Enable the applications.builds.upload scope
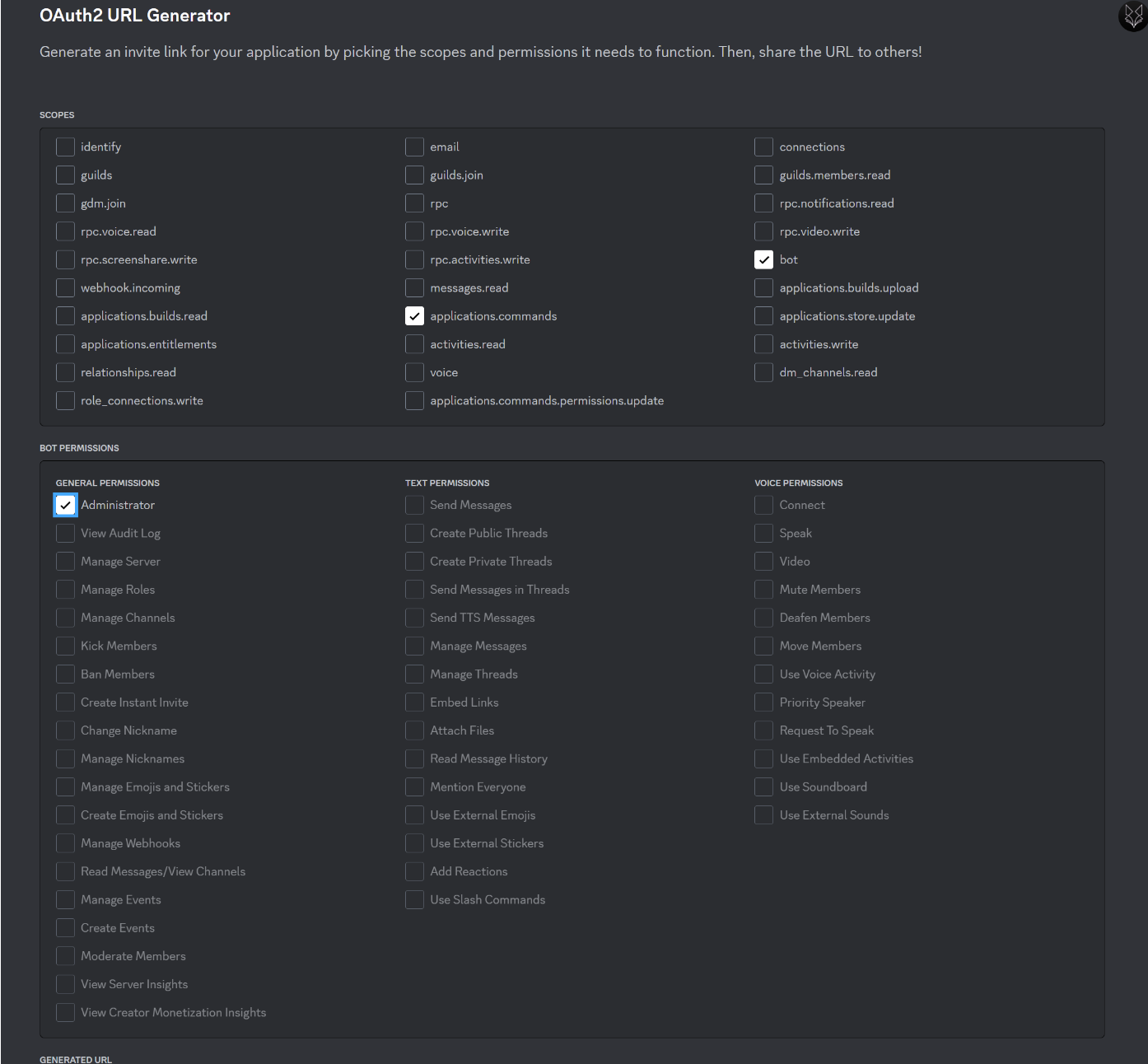Viewport: 1148px width, 1064px height. tap(763, 288)
